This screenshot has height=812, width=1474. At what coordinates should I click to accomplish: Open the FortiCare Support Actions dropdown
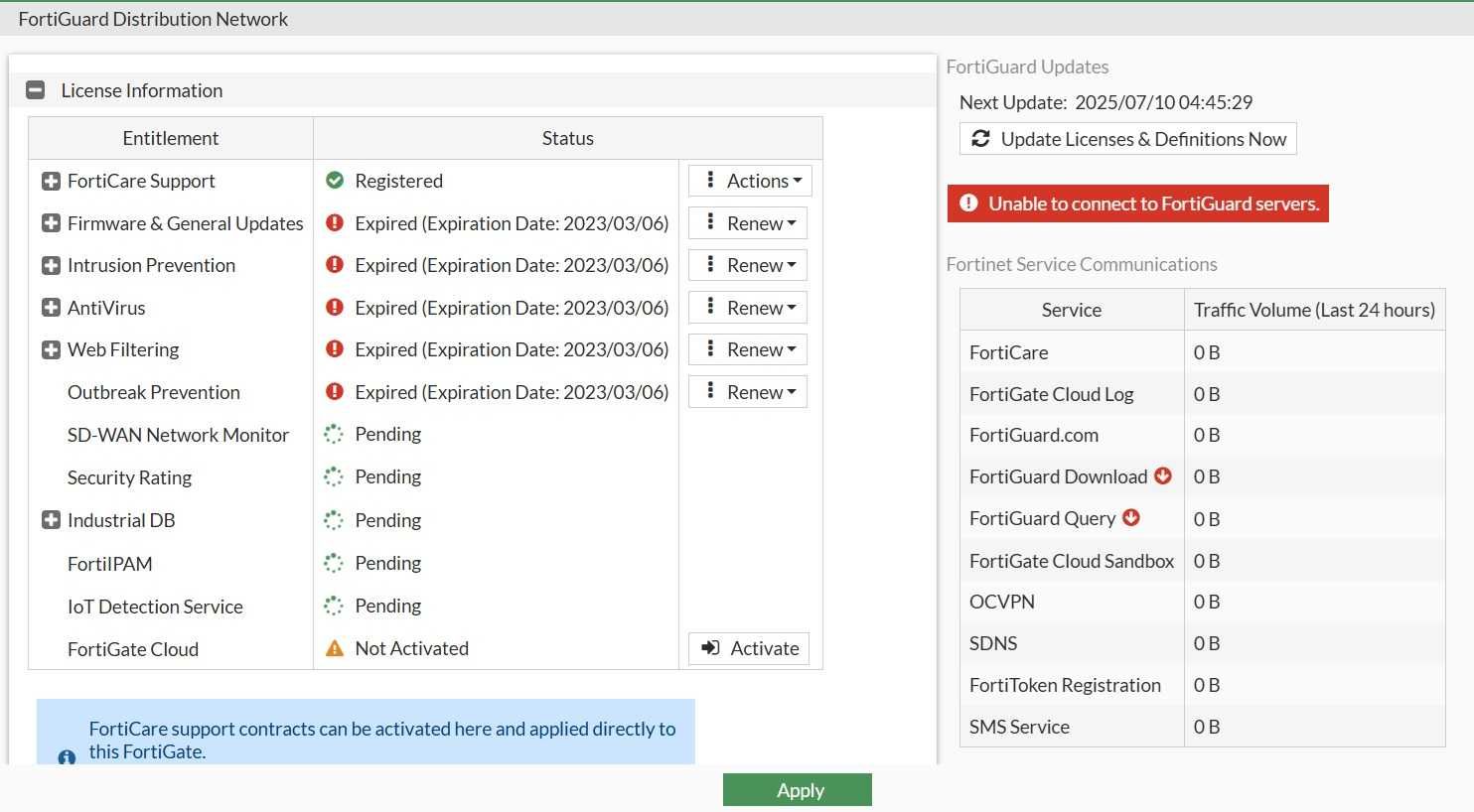coord(751,181)
